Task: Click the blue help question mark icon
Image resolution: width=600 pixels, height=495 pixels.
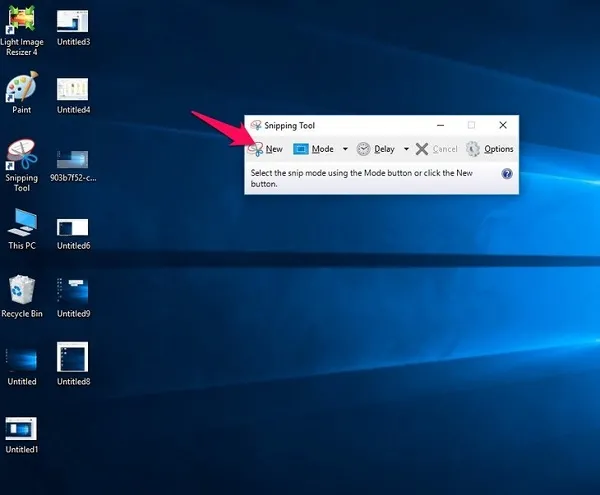Action: point(507,174)
